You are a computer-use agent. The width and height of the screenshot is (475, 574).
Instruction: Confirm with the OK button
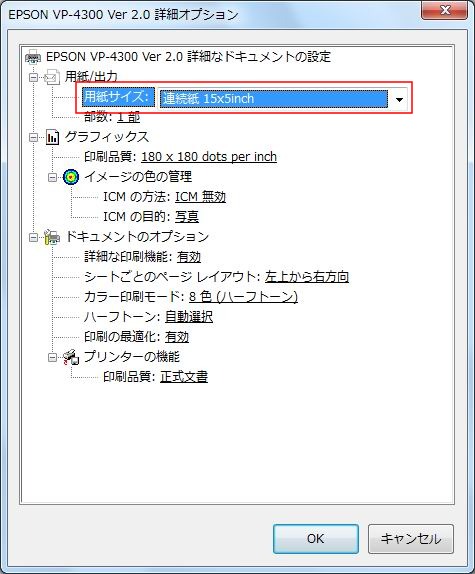point(315,539)
